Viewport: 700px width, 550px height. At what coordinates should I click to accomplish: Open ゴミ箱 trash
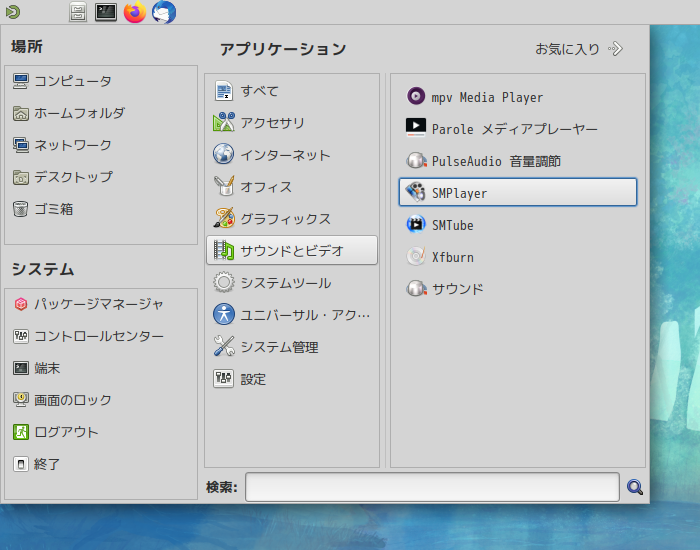pyautogui.click(x=101, y=208)
